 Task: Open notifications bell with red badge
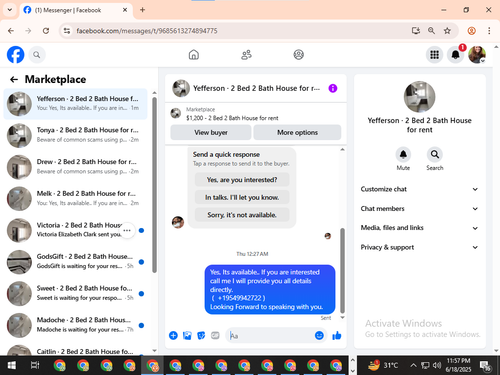[456, 55]
